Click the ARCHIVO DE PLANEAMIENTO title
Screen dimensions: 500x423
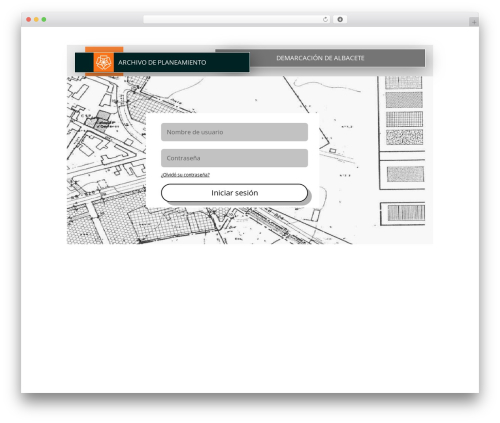(x=162, y=62)
